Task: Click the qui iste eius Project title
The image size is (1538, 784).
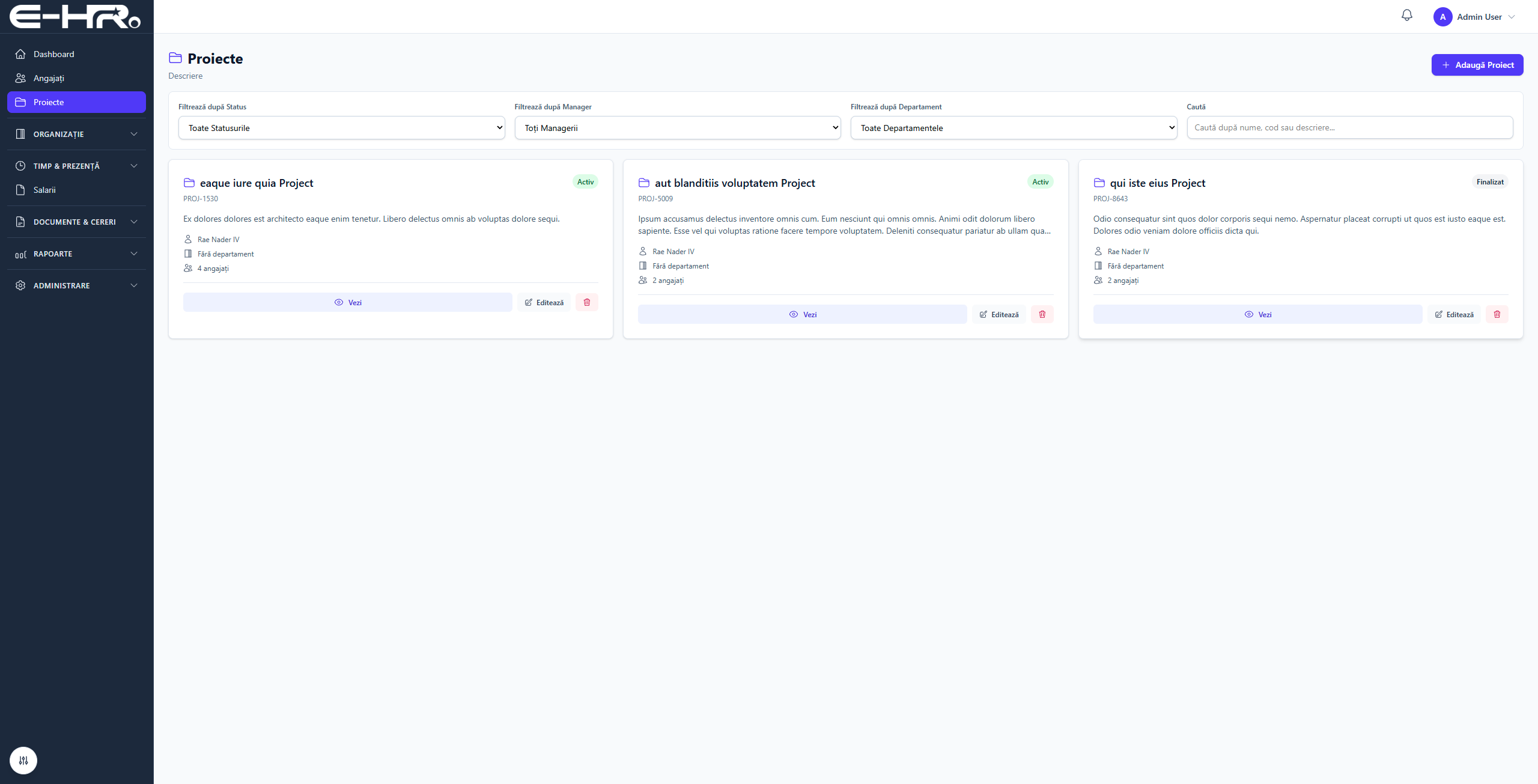Action: coord(1158,183)
